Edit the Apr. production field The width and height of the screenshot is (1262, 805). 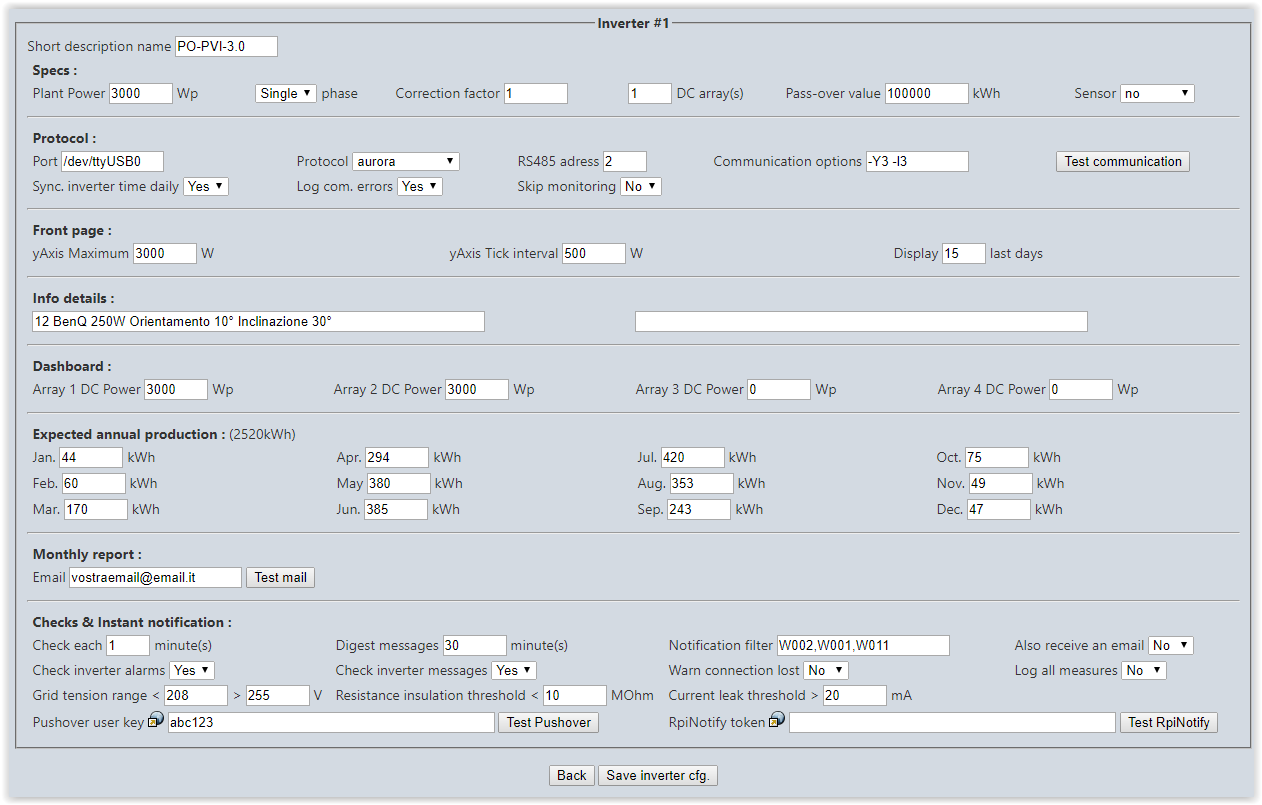(397, 457)
